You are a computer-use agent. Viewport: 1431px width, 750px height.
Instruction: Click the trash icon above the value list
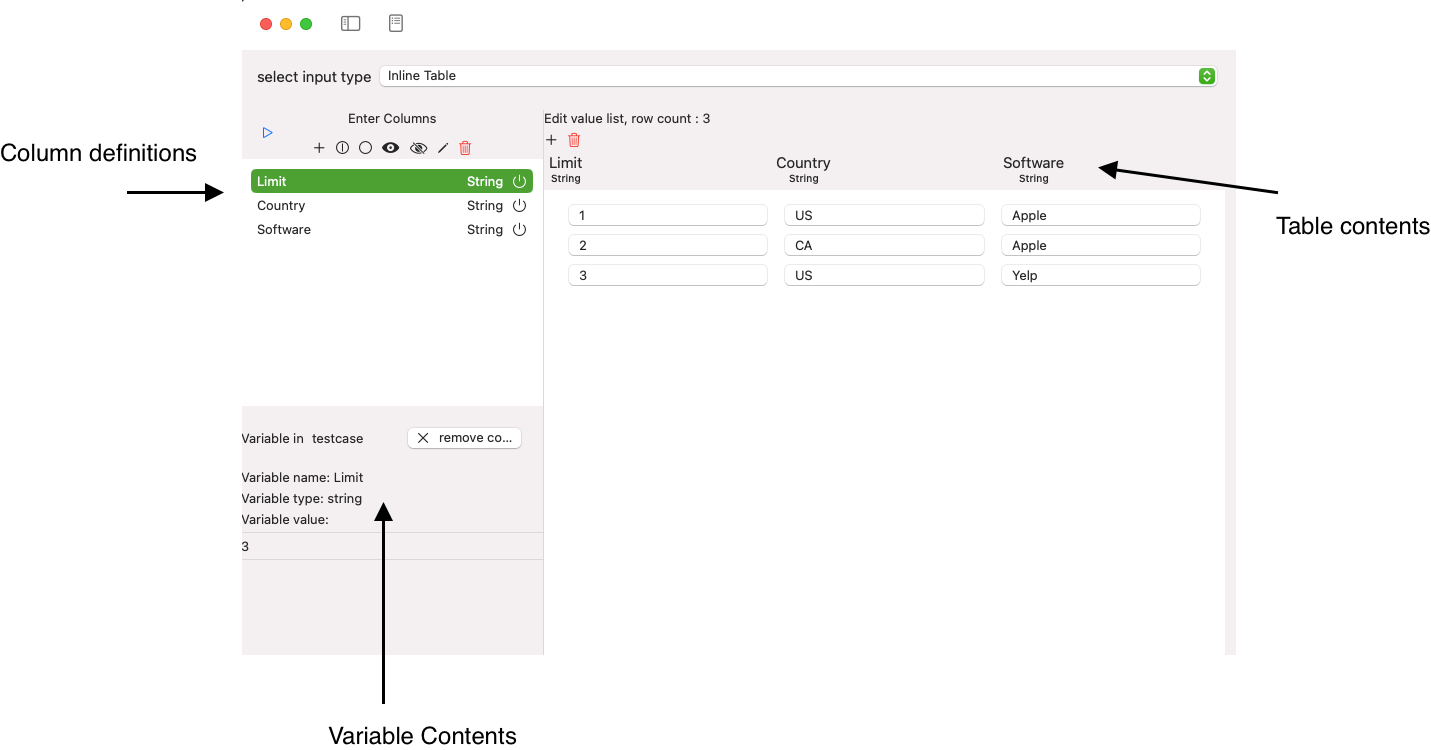pos(574,140)
